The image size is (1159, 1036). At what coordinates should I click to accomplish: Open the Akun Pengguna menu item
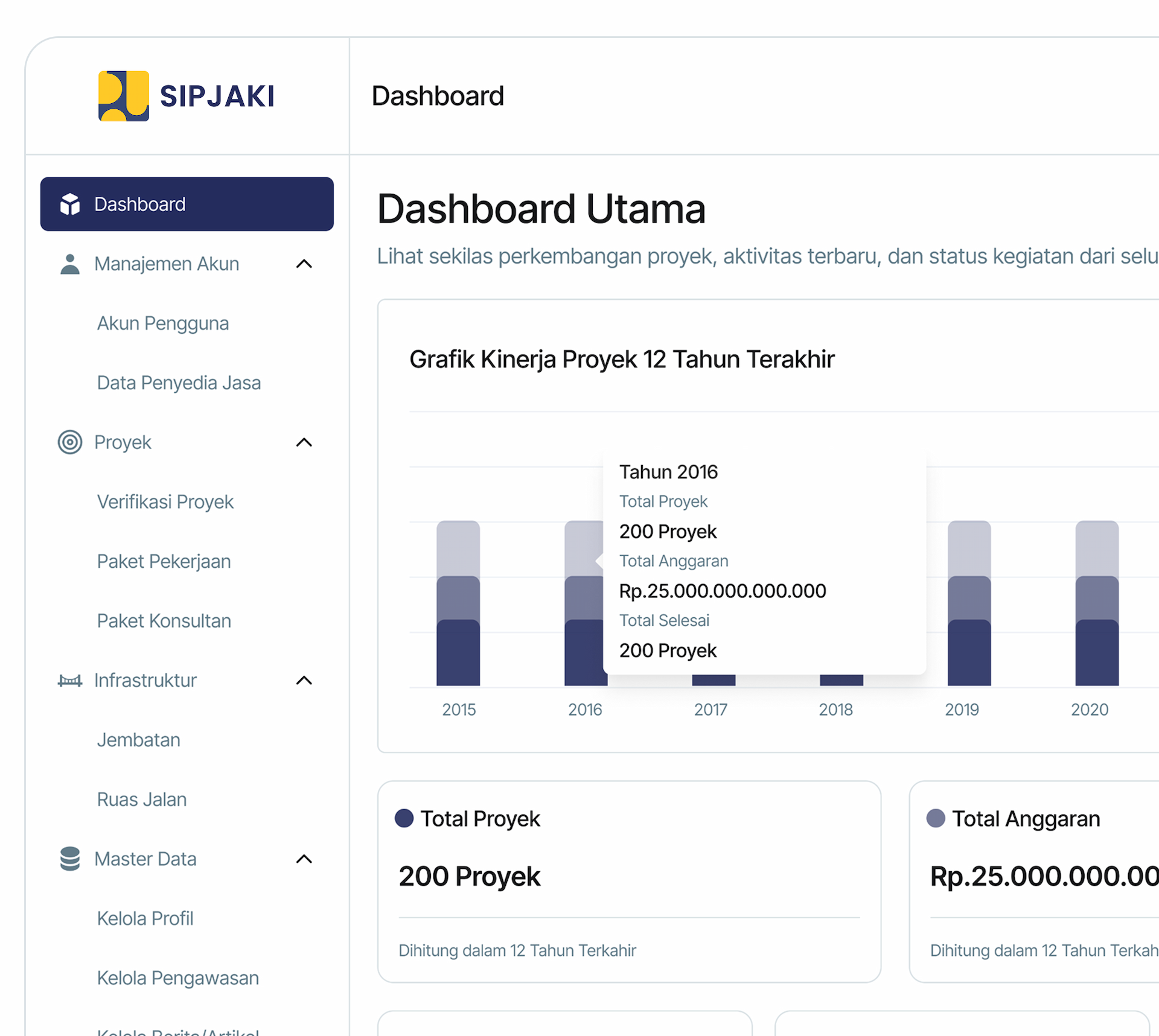pyautogui.click(x=163, y=323)
